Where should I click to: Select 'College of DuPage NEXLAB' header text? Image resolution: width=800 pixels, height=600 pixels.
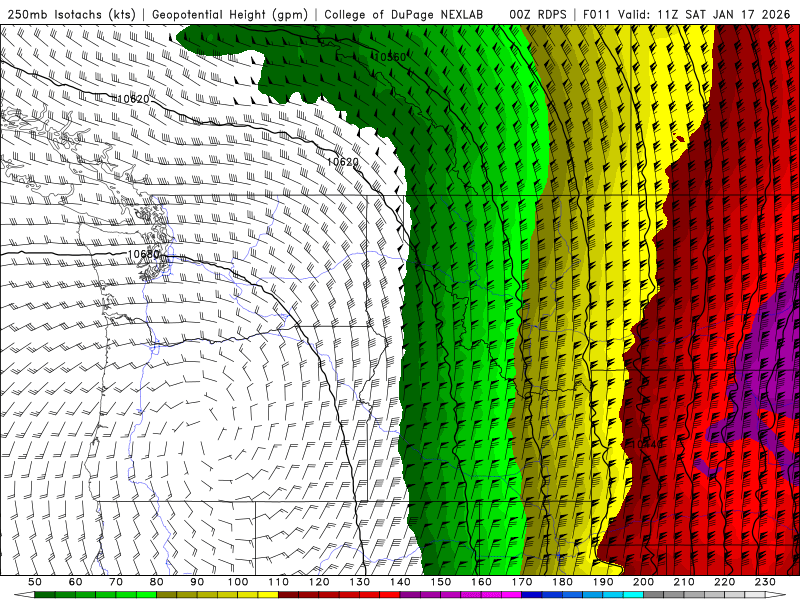pyautogui.click(x=404, y=14)
